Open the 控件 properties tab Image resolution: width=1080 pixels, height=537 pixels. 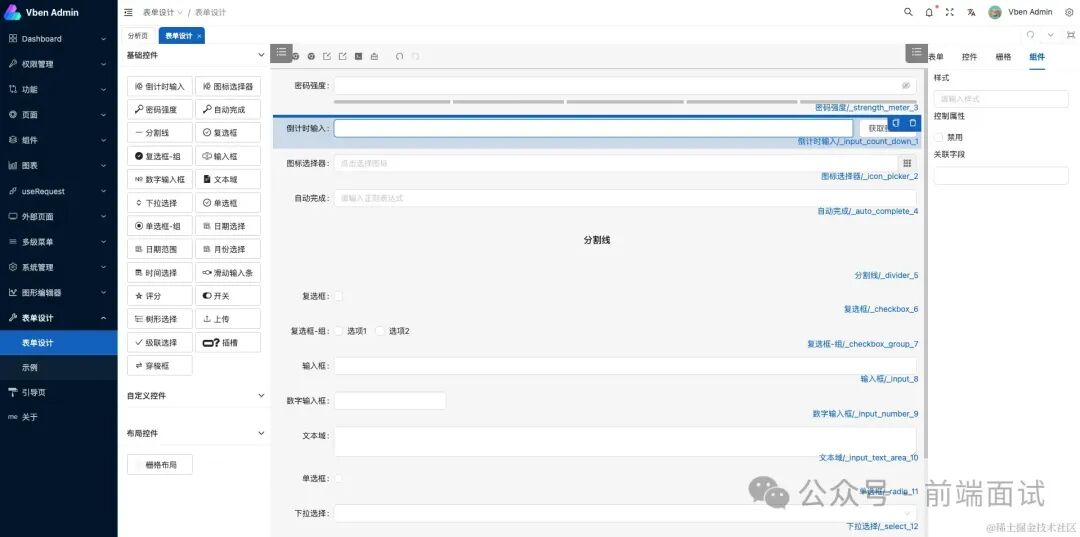coord(970,57)
